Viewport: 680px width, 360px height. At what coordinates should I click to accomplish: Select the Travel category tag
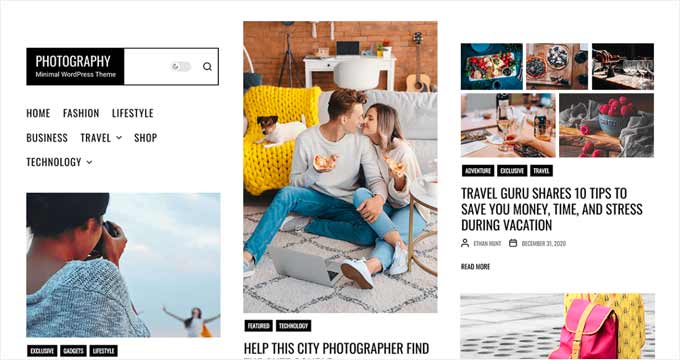(x=541, y=171)
